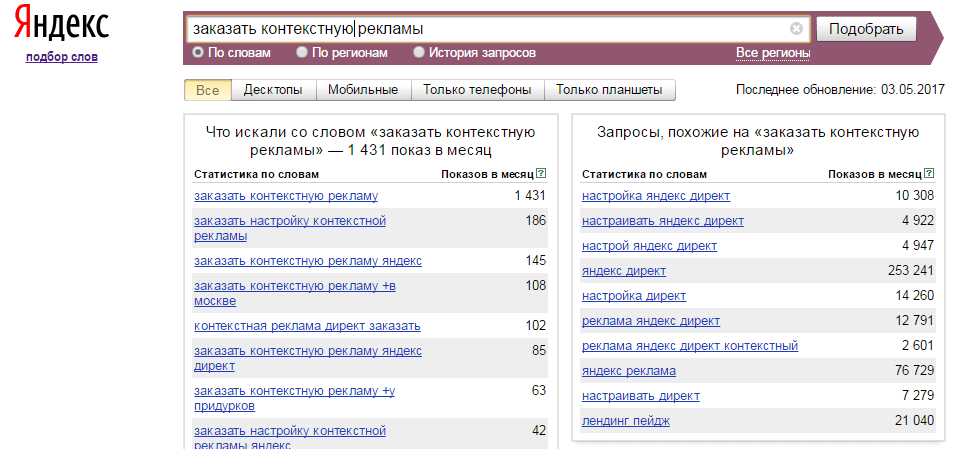Clear the search field with the X icon
Image resolution: width=969 pixels, height=449 pixels.
[797, 28]
